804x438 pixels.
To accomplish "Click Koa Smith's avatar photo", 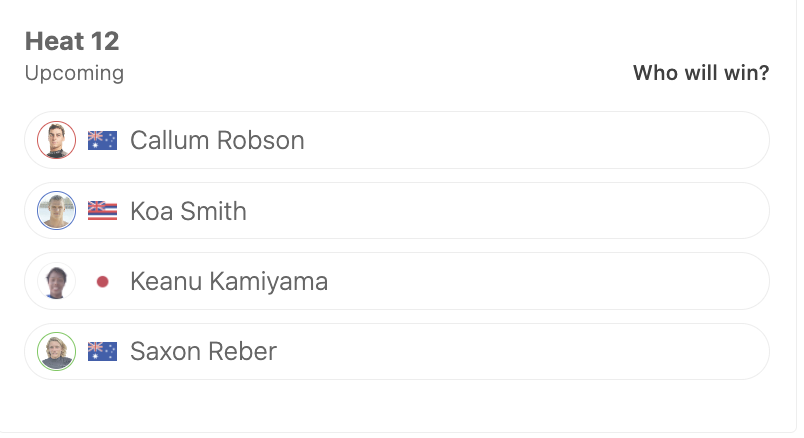I will click(56, 211).
